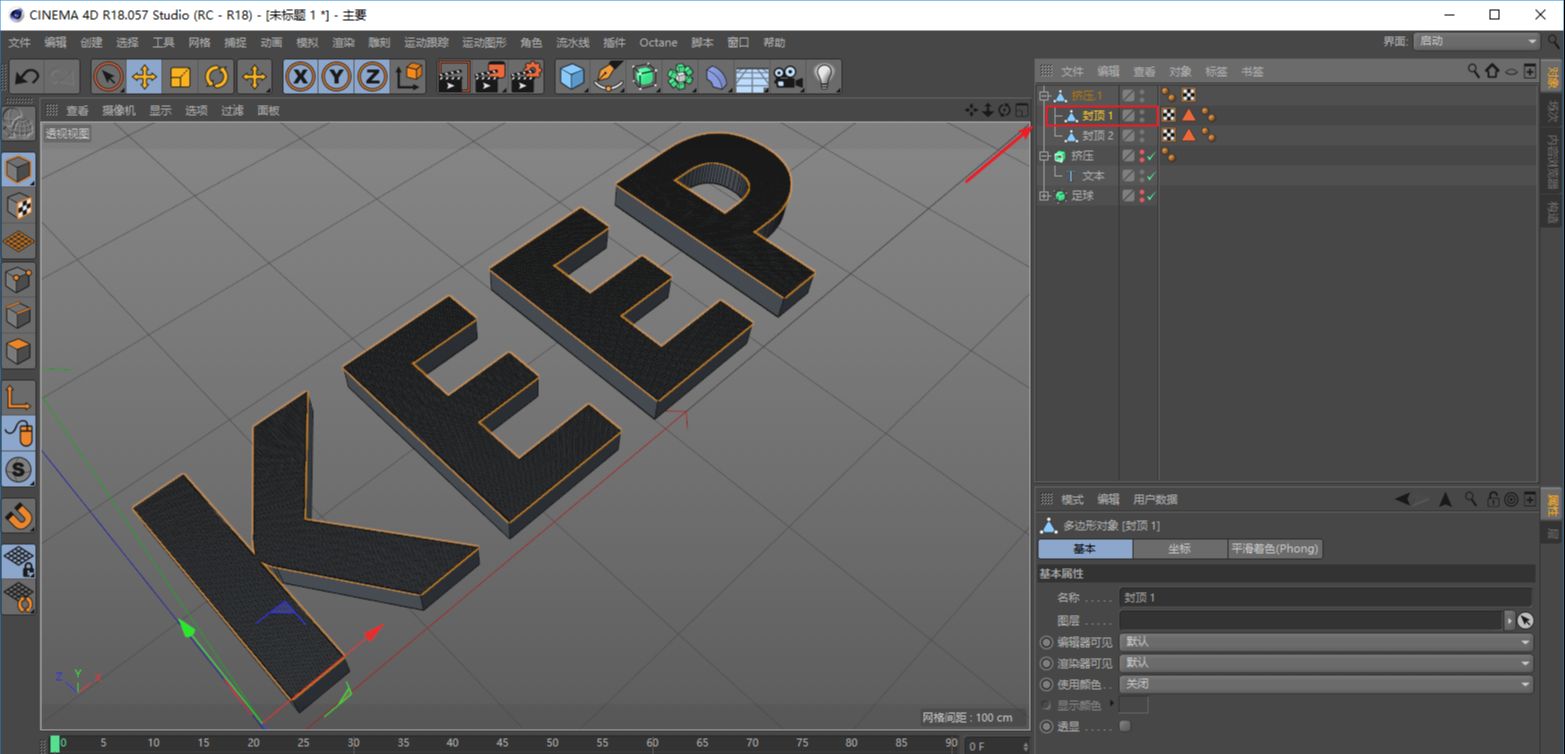Image resolution: width=1565 pixels, height=754 pixels.
Task: Click the 名称 field containing 封顶 1
Action: tap(1325, 598)
